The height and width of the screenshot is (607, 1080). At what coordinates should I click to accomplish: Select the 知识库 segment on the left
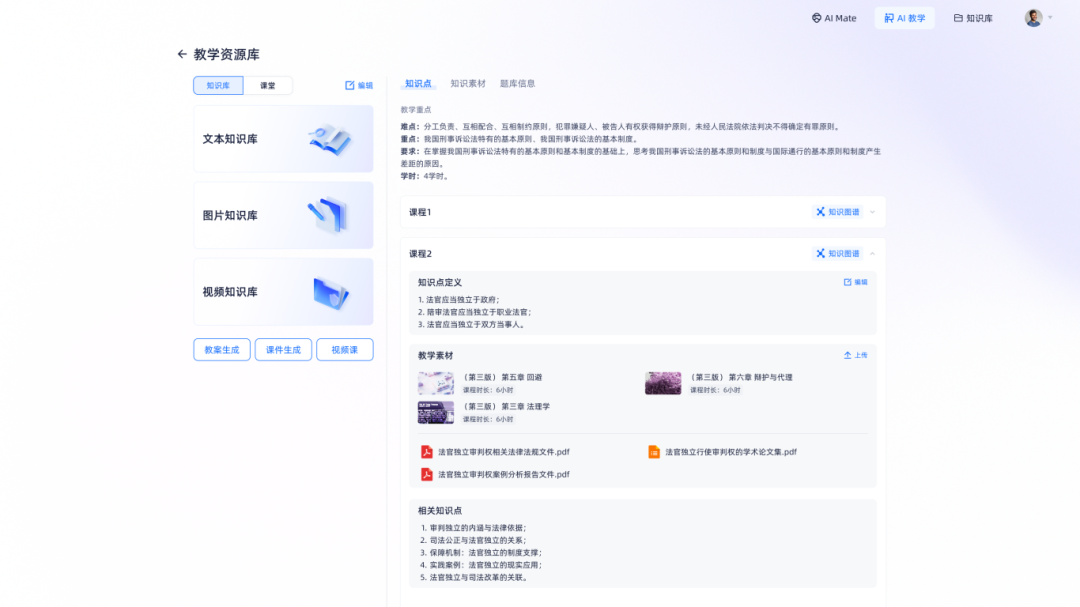[x=217, y=85]
